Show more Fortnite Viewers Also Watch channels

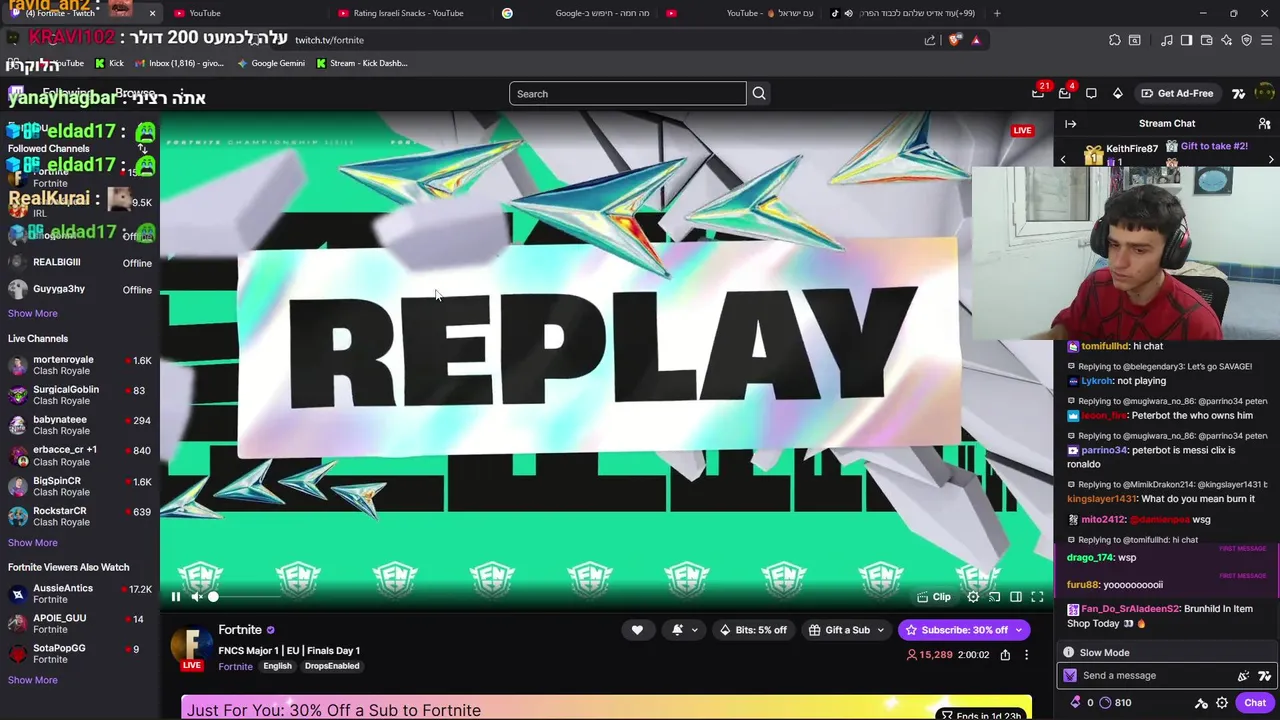click(33, 680)
